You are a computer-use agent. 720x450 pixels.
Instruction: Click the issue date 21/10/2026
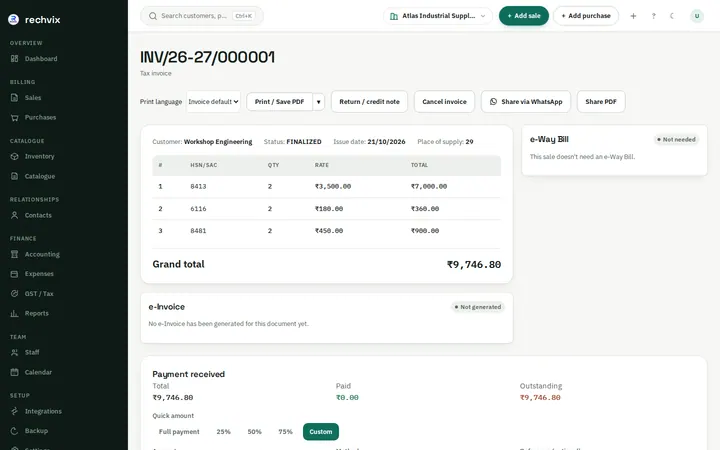pyautogui.click(x=387, y=142)
